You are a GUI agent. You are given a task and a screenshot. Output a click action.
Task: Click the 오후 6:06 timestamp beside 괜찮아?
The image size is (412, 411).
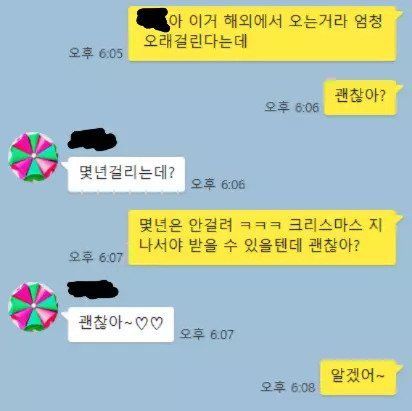pos(292,107)
